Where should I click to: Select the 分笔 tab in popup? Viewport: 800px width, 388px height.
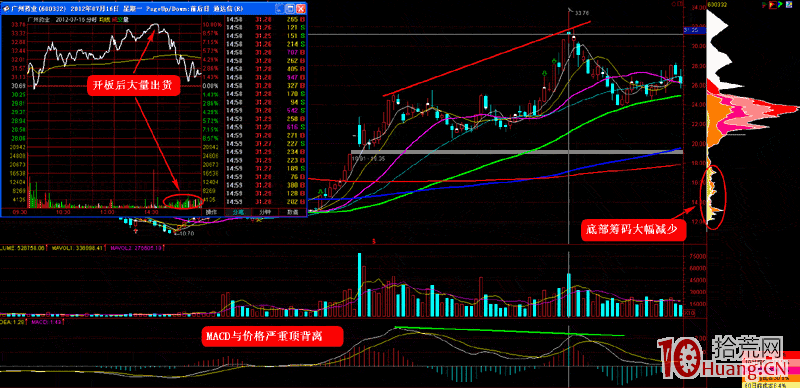pyautogui.click(x=238, y=212)
